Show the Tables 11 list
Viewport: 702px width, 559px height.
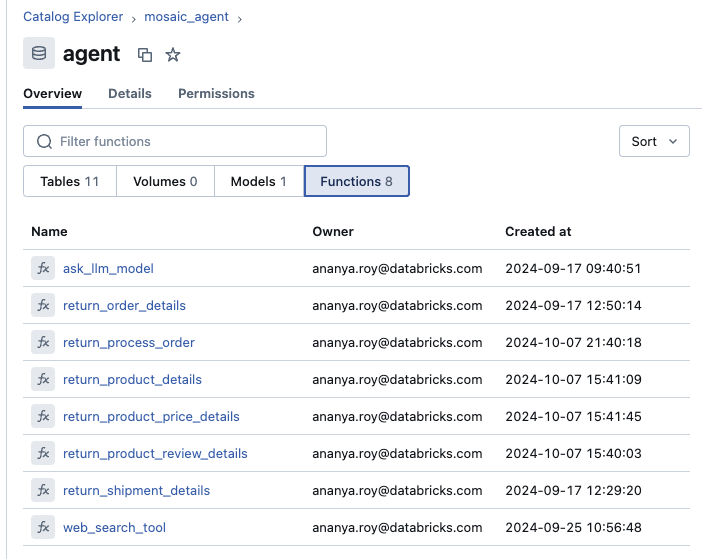(x=69, y=181)
